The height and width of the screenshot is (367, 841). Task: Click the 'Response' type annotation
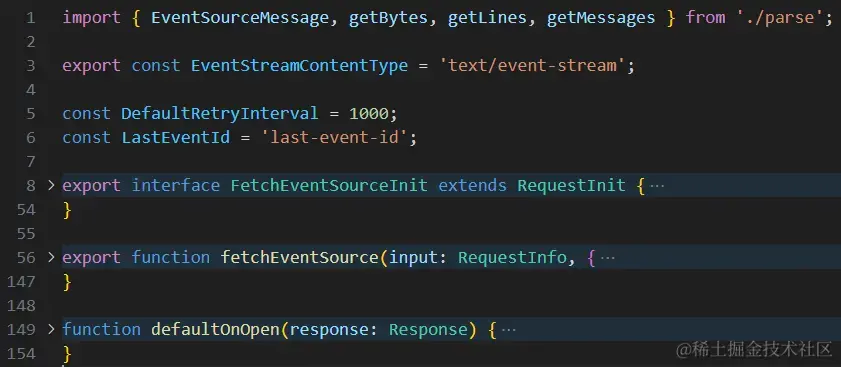pyautogui.click(x=428, y=329)
